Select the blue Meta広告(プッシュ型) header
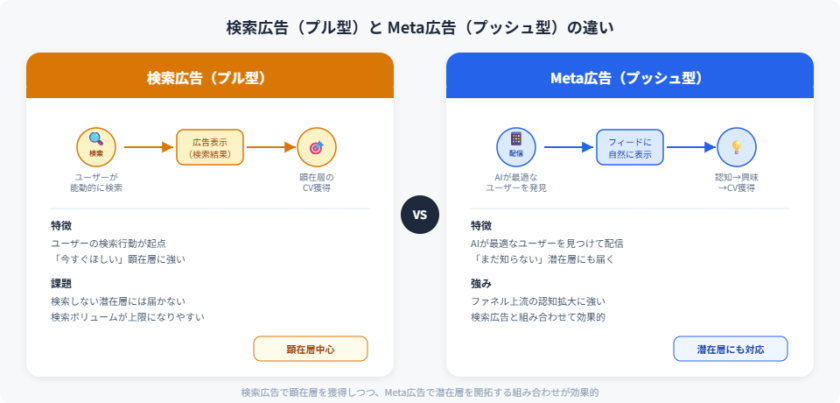This screenshot has width=840, height=403. (629, 77)
